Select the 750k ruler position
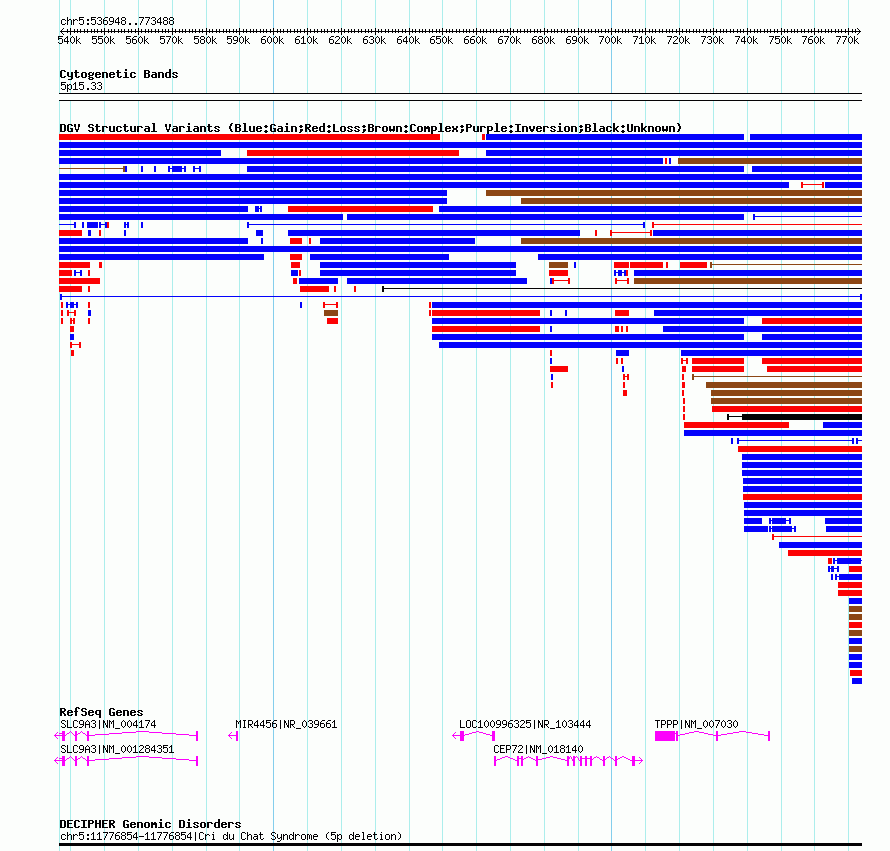 (x=780, y=40)
